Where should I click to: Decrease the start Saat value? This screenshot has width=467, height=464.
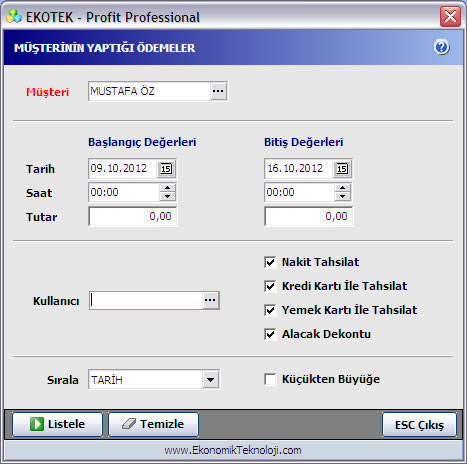(x=167, y=196)
